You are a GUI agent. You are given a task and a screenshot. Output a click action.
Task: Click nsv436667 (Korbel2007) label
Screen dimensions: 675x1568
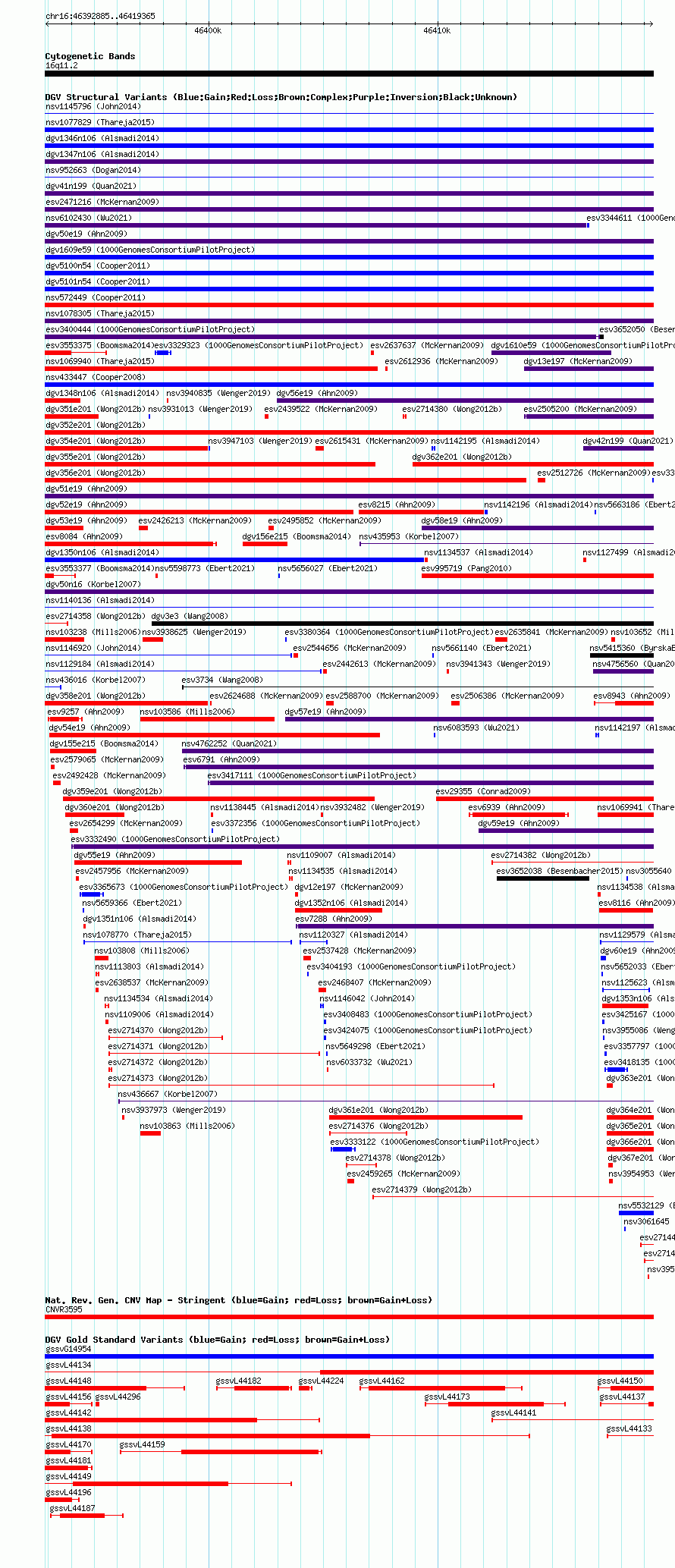tap(168, 1094)
